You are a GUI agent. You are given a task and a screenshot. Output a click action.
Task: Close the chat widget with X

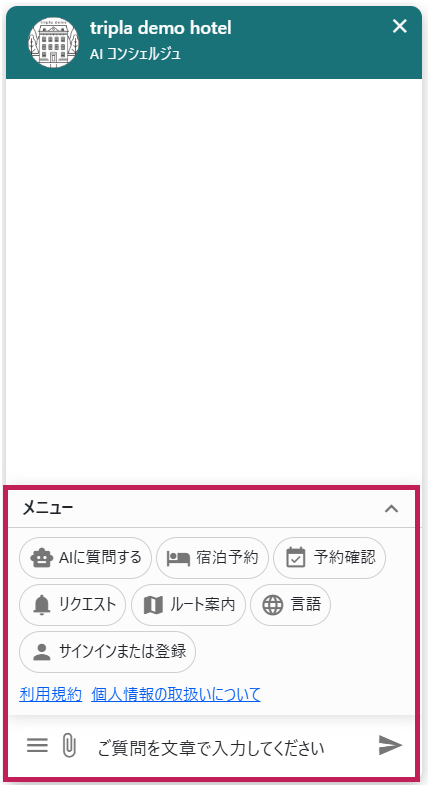(x=399, y=26)
